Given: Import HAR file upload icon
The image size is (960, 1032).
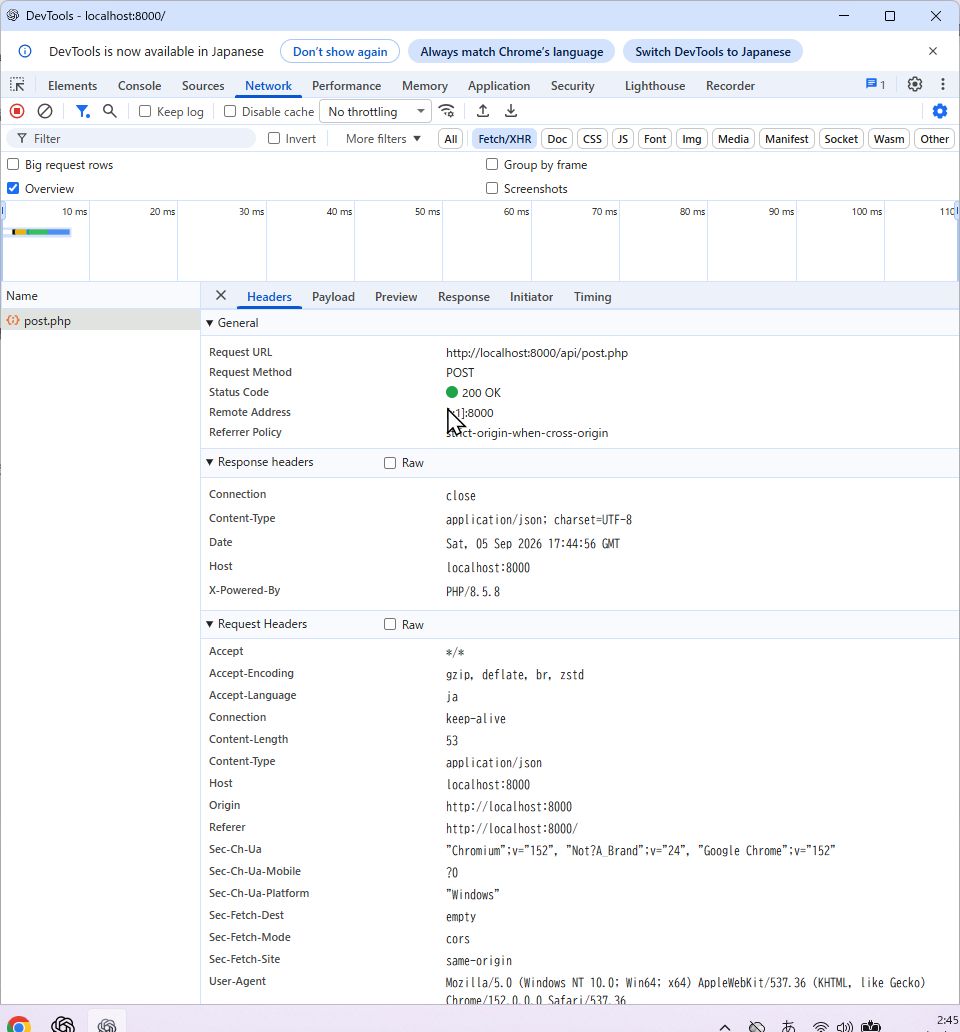Looking at the screenshot, I should [482, 111].
